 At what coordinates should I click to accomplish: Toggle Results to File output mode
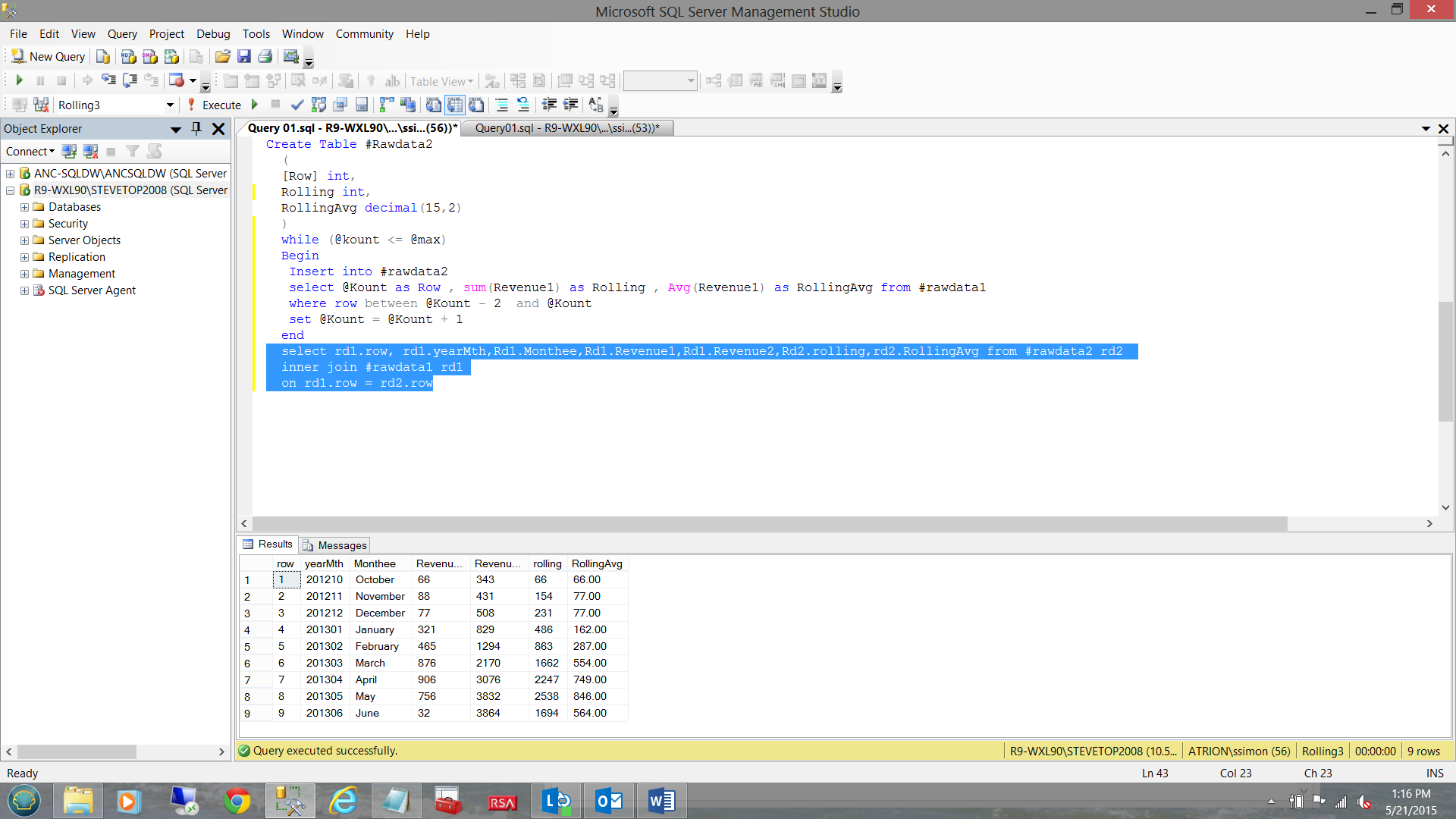476,105
